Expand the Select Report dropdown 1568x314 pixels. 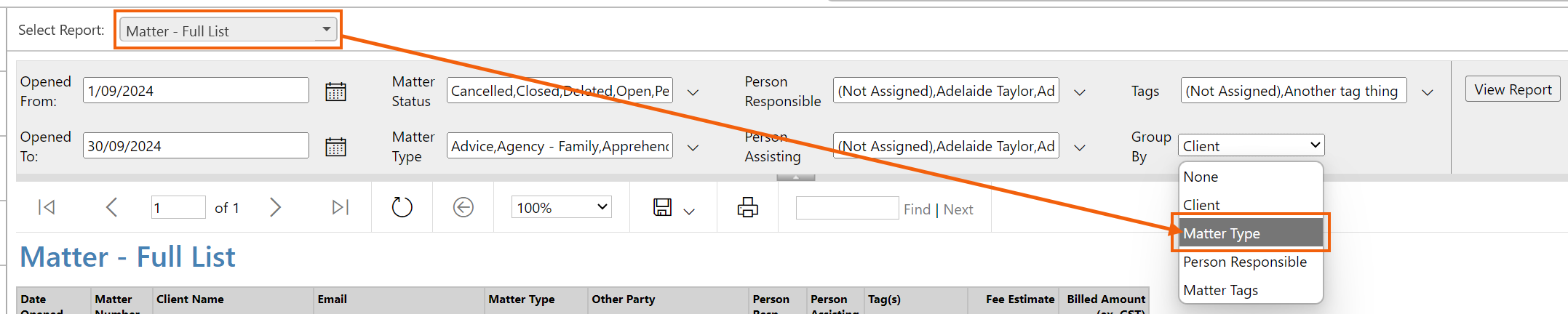pyautogui.click(x=228, y=30)
